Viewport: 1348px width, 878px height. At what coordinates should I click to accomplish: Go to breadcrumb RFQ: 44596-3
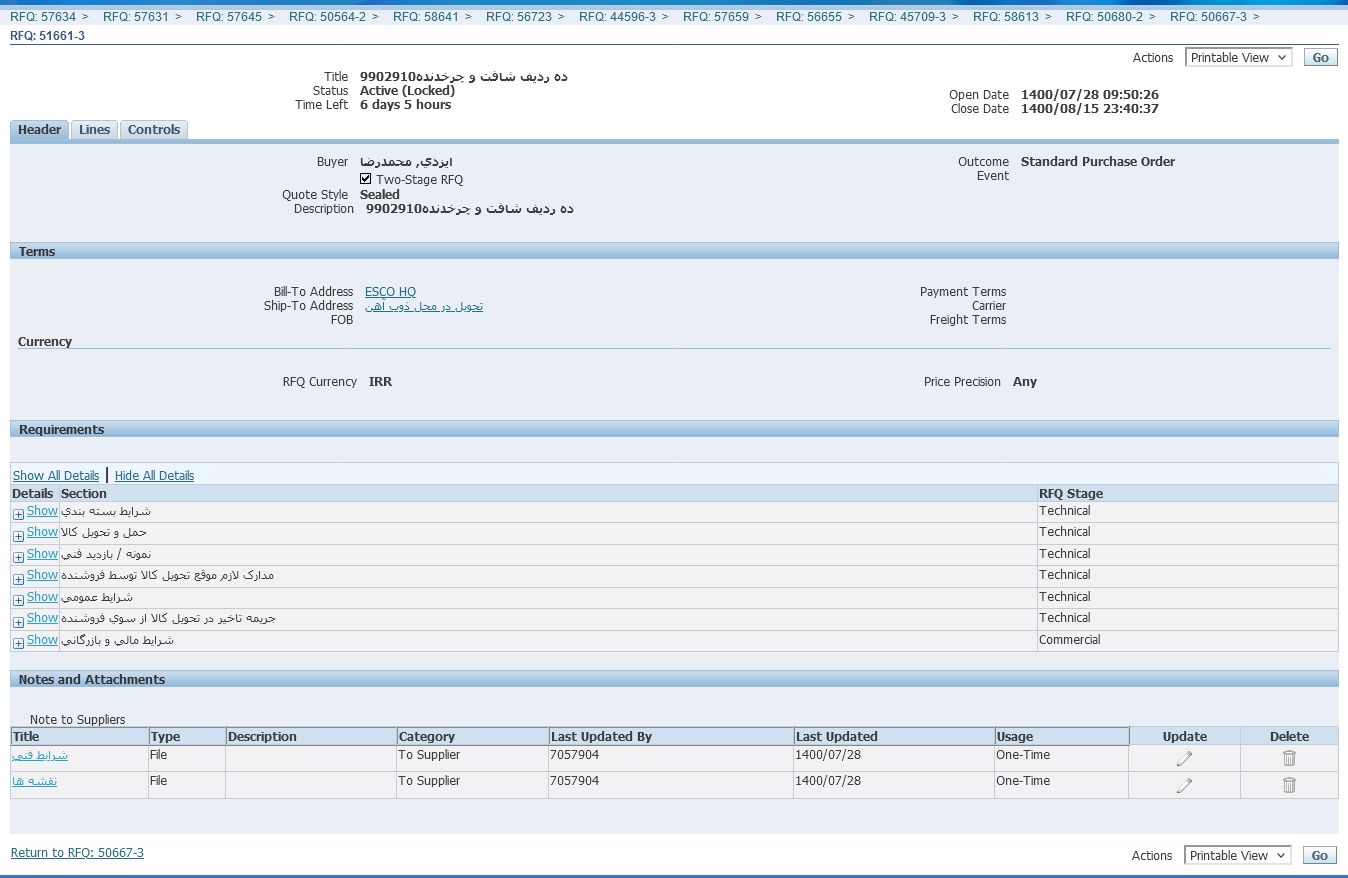pyautogui.click(x=617, y=17)
